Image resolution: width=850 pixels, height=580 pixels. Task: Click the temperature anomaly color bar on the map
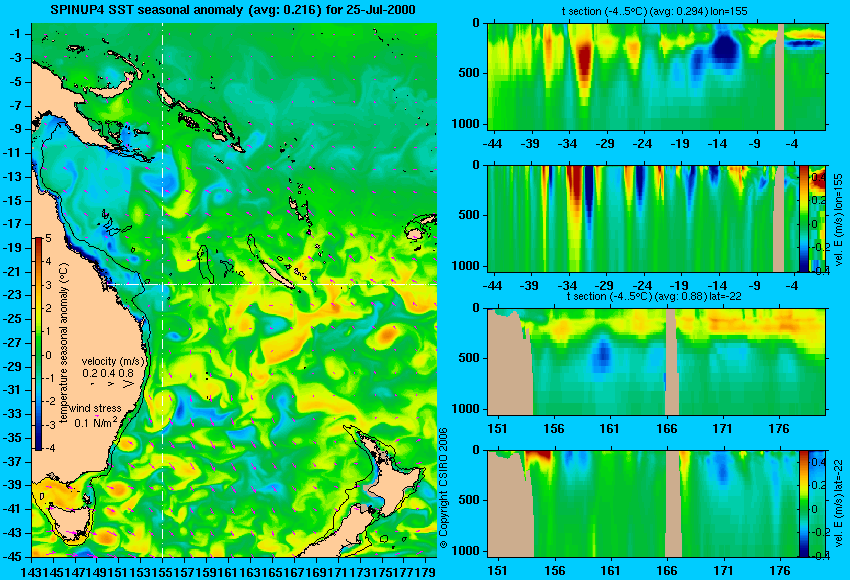click(38, 344)
